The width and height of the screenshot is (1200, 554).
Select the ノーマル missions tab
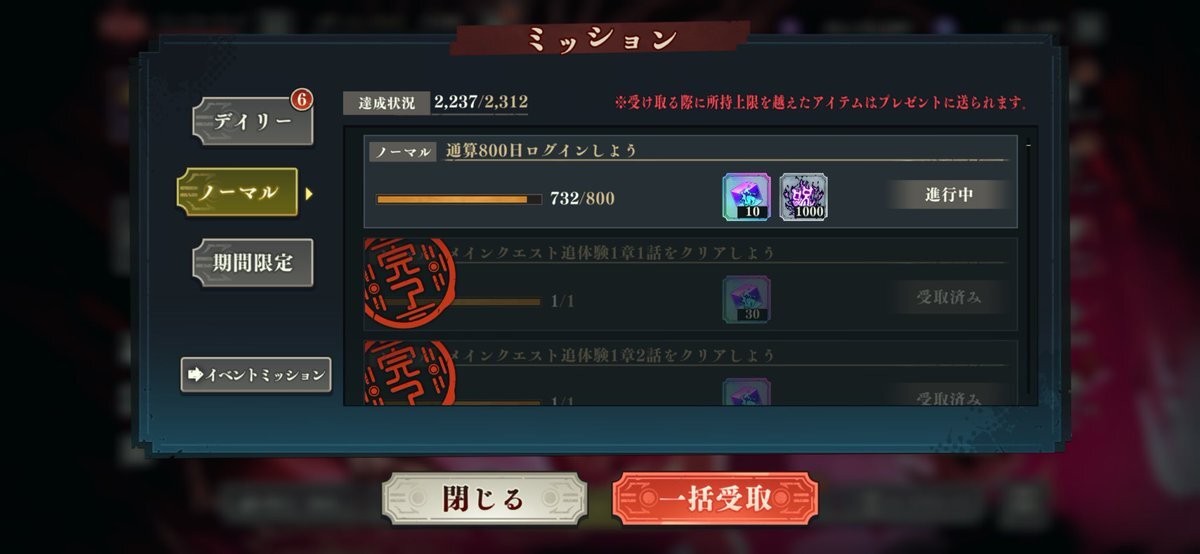coord(237,192)
